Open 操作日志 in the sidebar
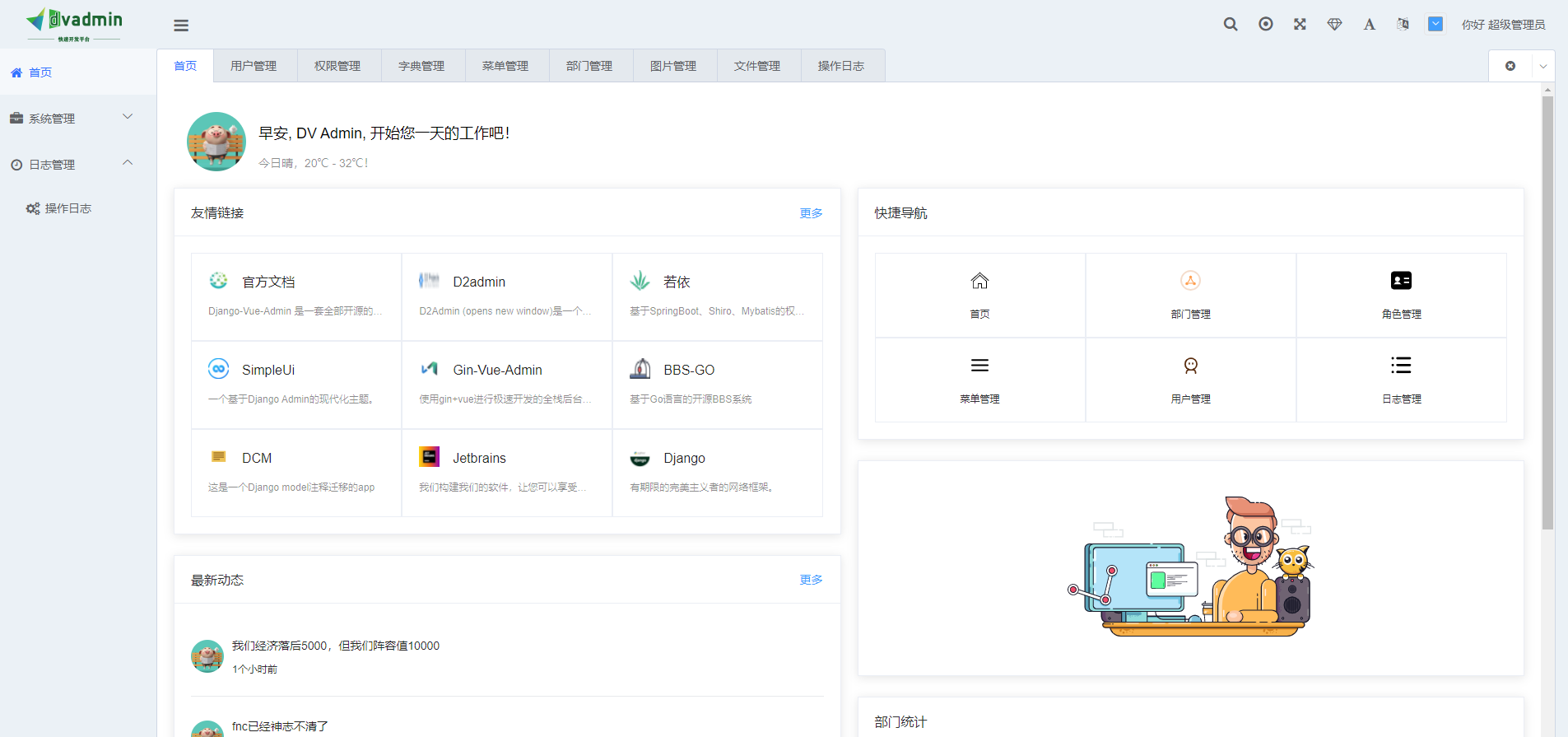The width and height of the screenshot is (1568, 737). [x=78, y=208]
